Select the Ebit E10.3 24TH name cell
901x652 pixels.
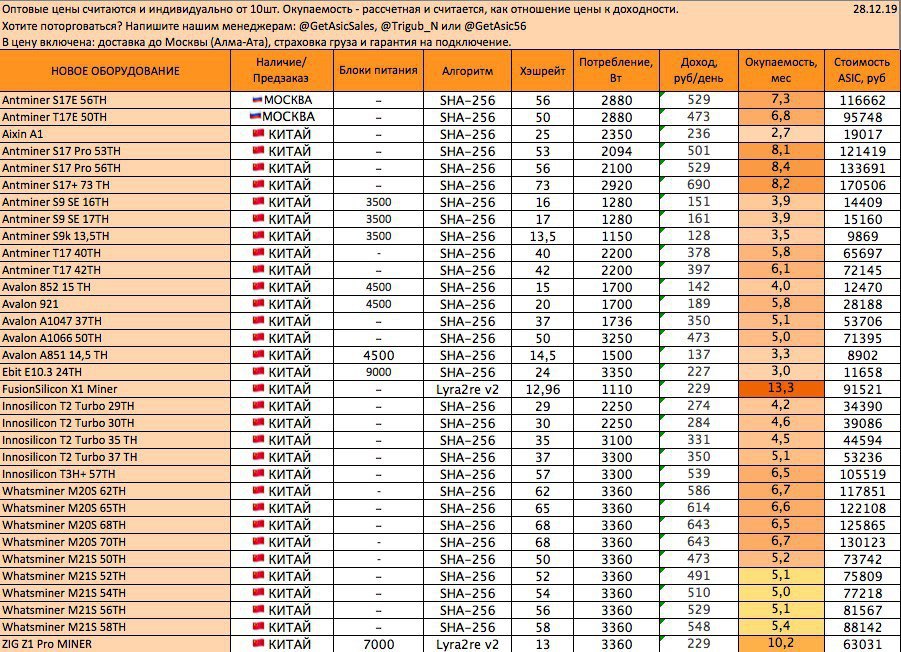pos(115,372)
